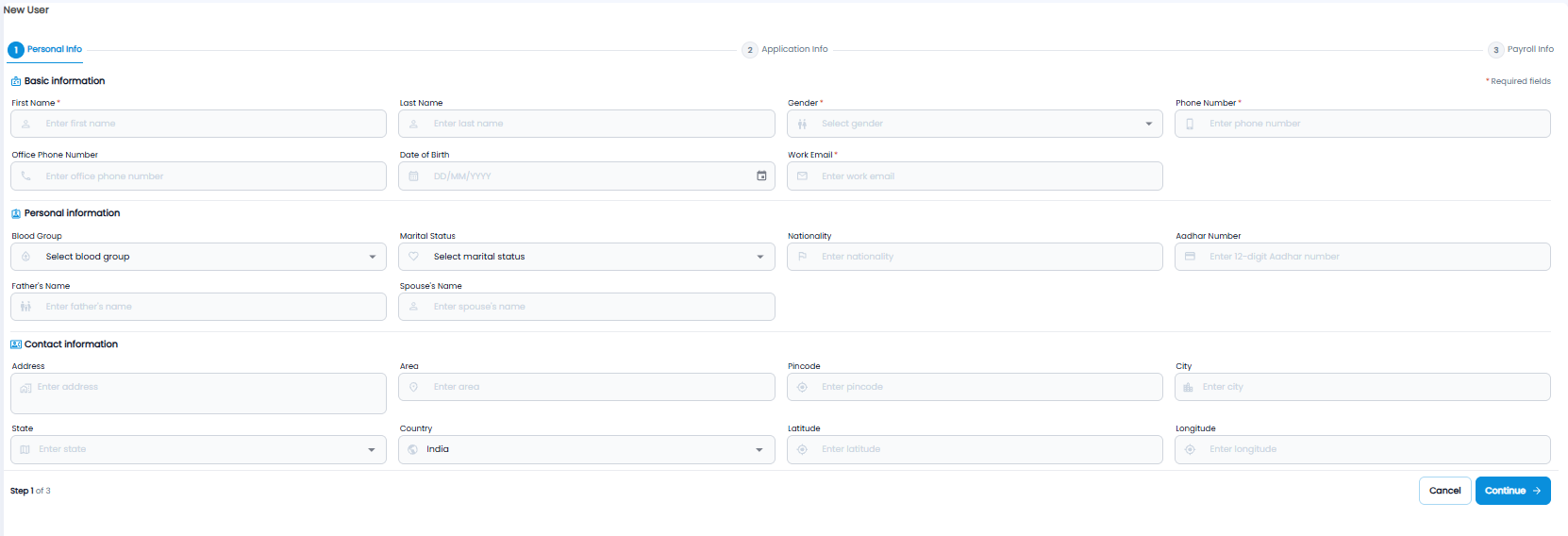
Task: Click the 'Step 1 of 3' text
Action: tap(30, 491)
